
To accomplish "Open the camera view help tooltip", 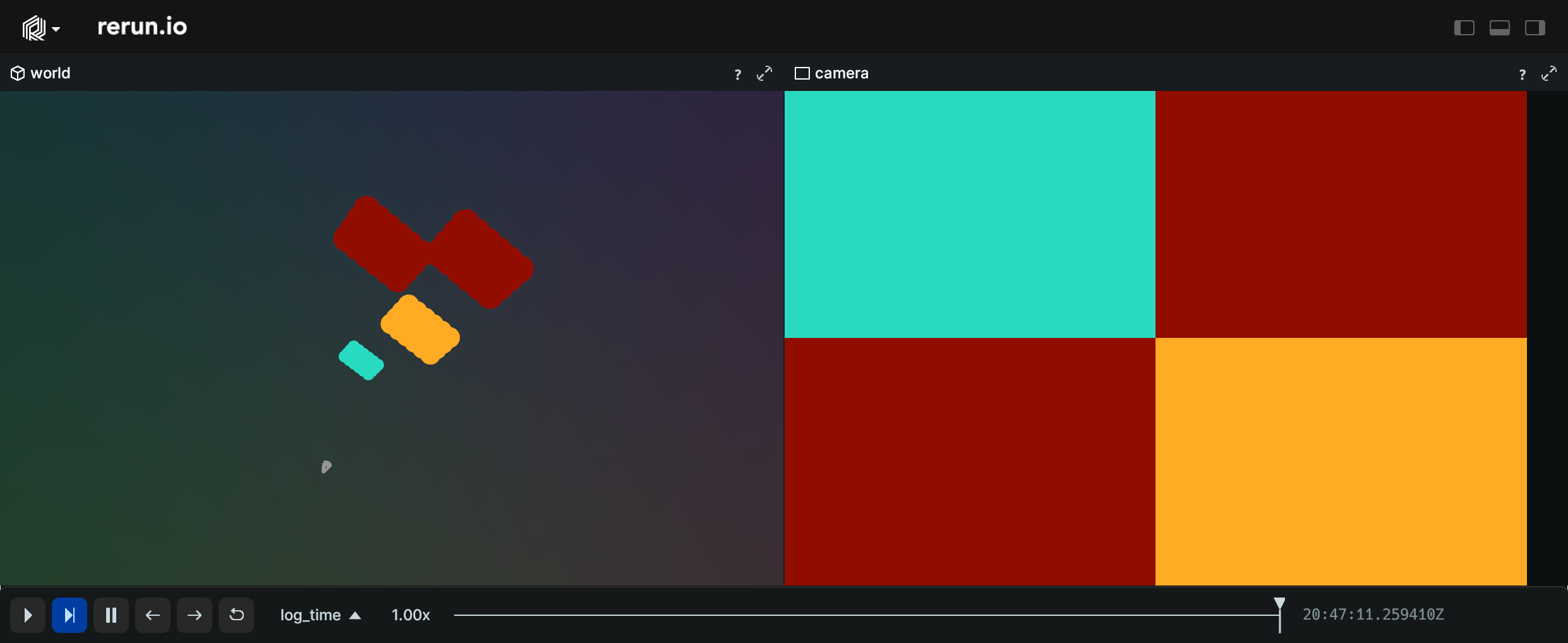I will click(x=1523, y=73).
